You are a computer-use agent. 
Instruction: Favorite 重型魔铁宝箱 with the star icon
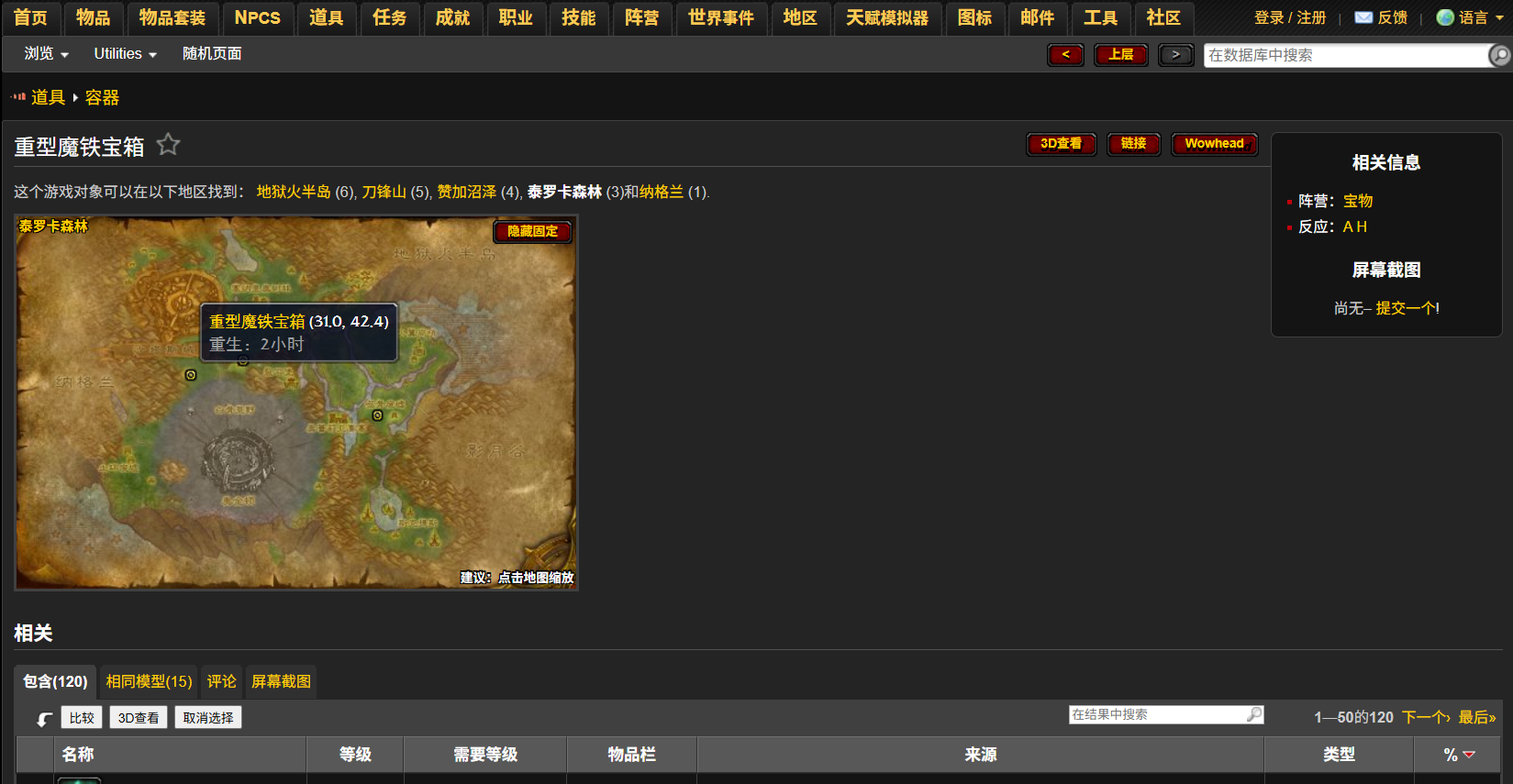pyautogui.click(x=168, y=144)
